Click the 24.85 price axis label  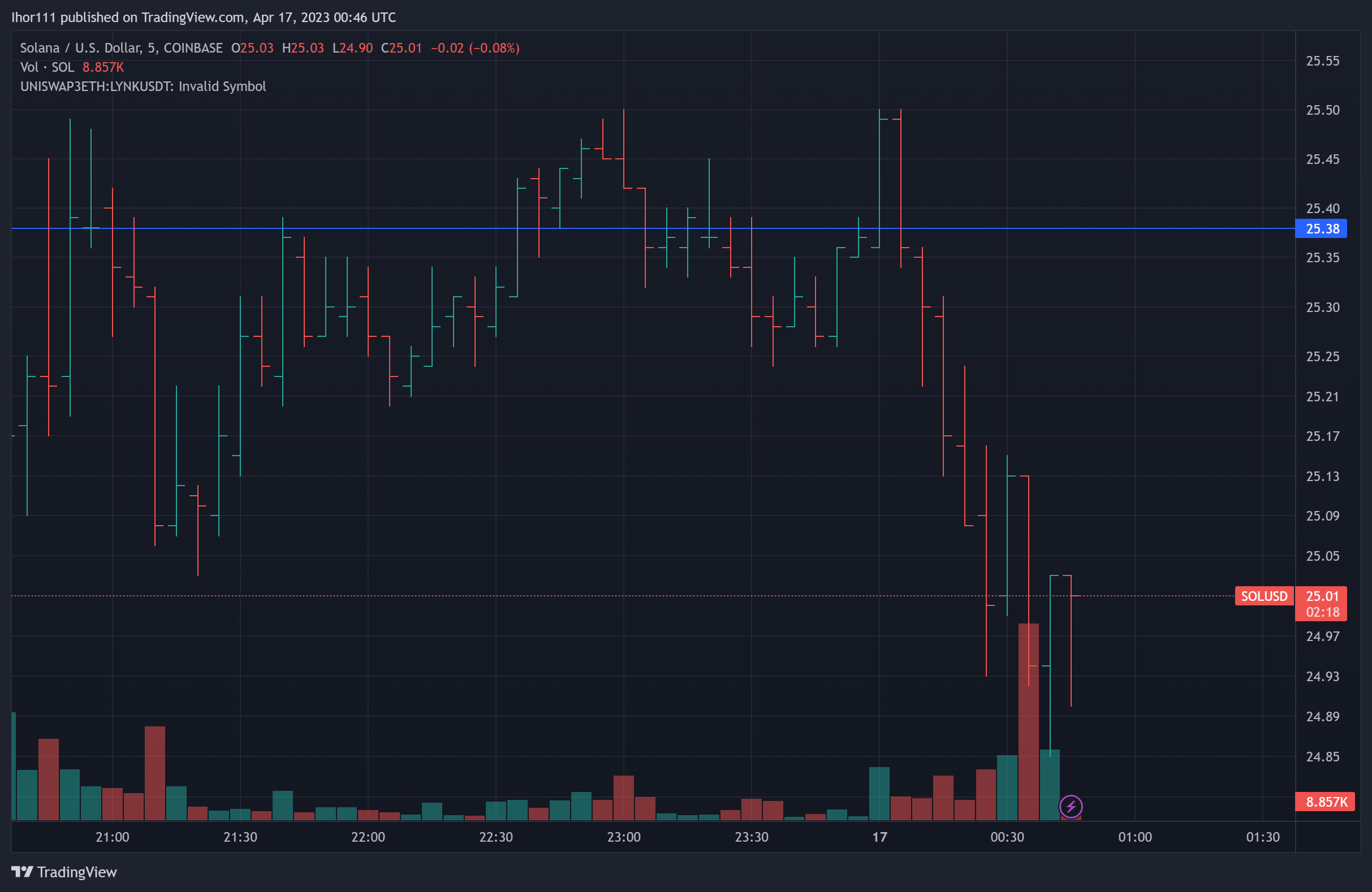pyautogui.click(x=1322, y=756)
